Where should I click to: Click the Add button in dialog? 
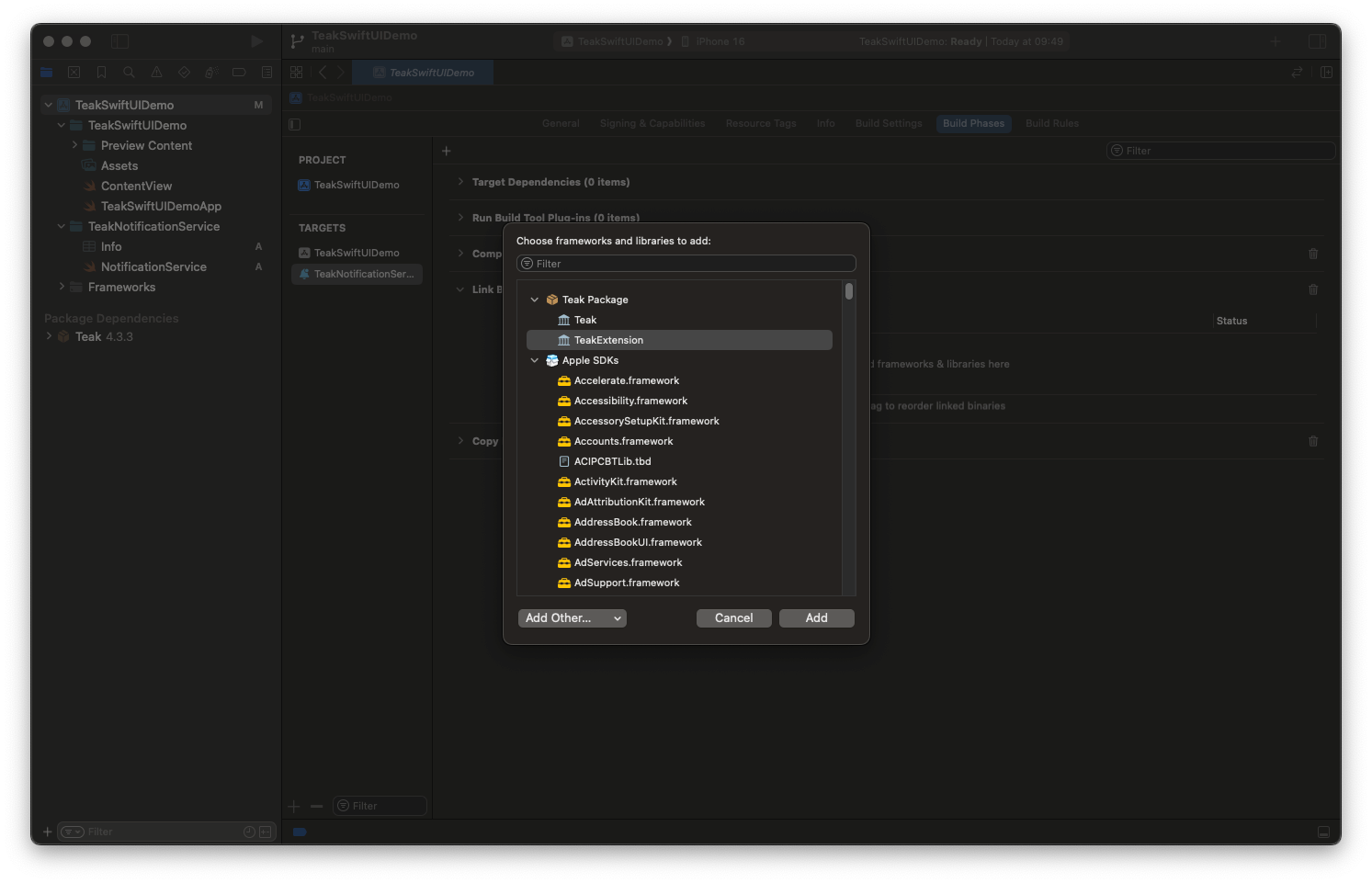pos(817,618)
